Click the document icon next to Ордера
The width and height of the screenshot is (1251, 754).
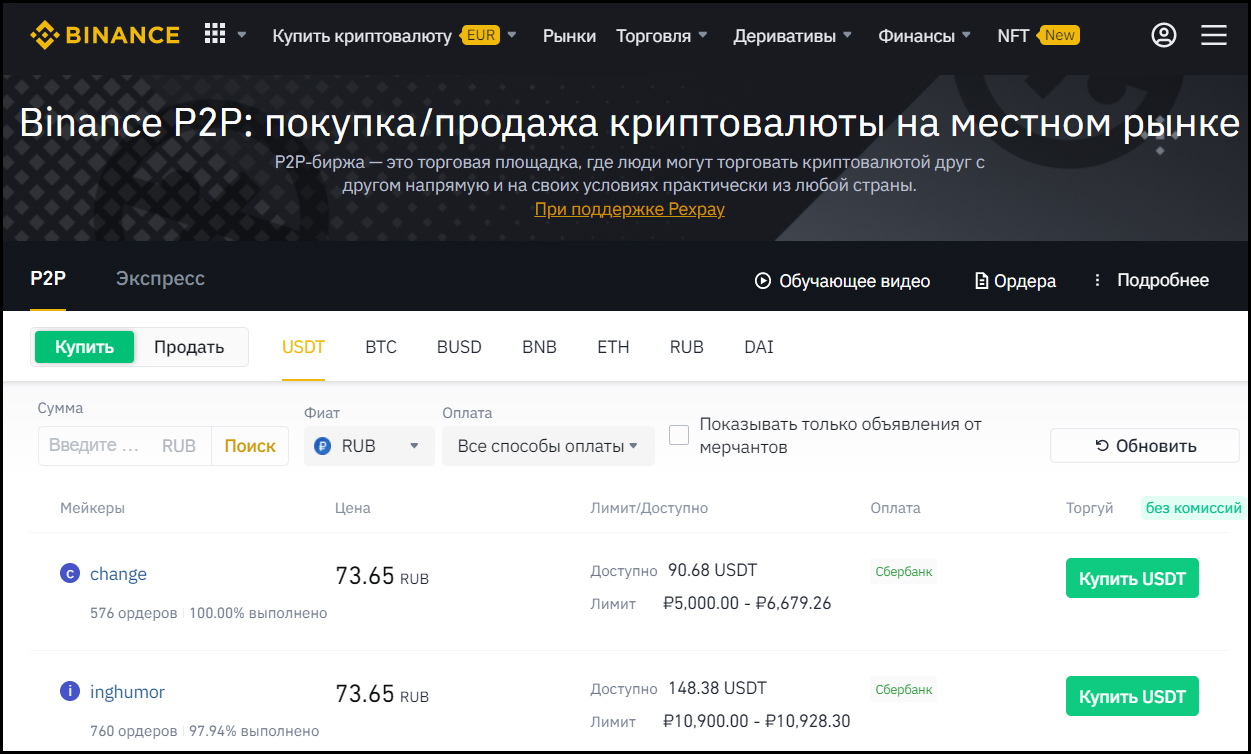point(982,281)
